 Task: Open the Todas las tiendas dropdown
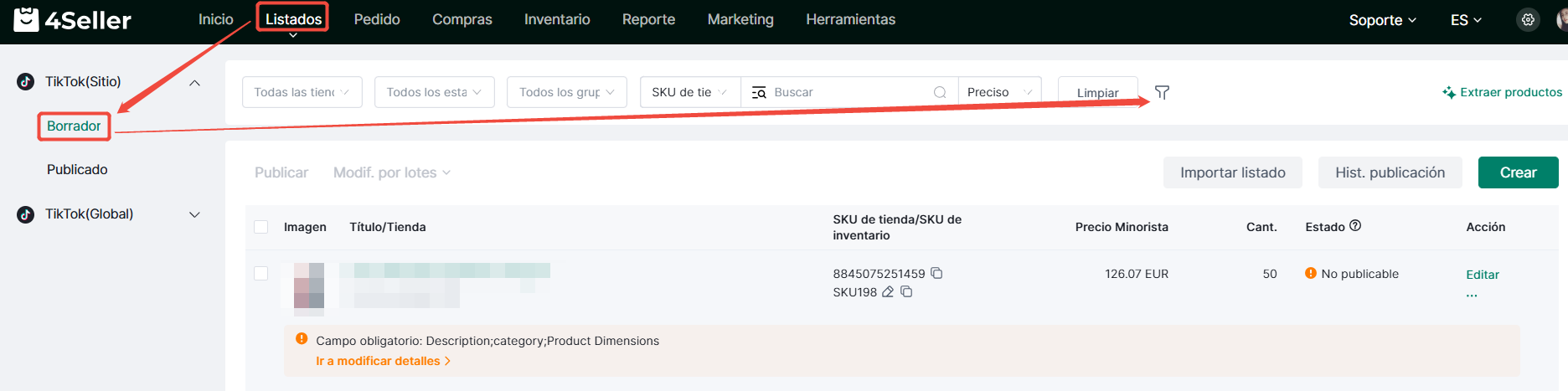[x=302, y=92]
